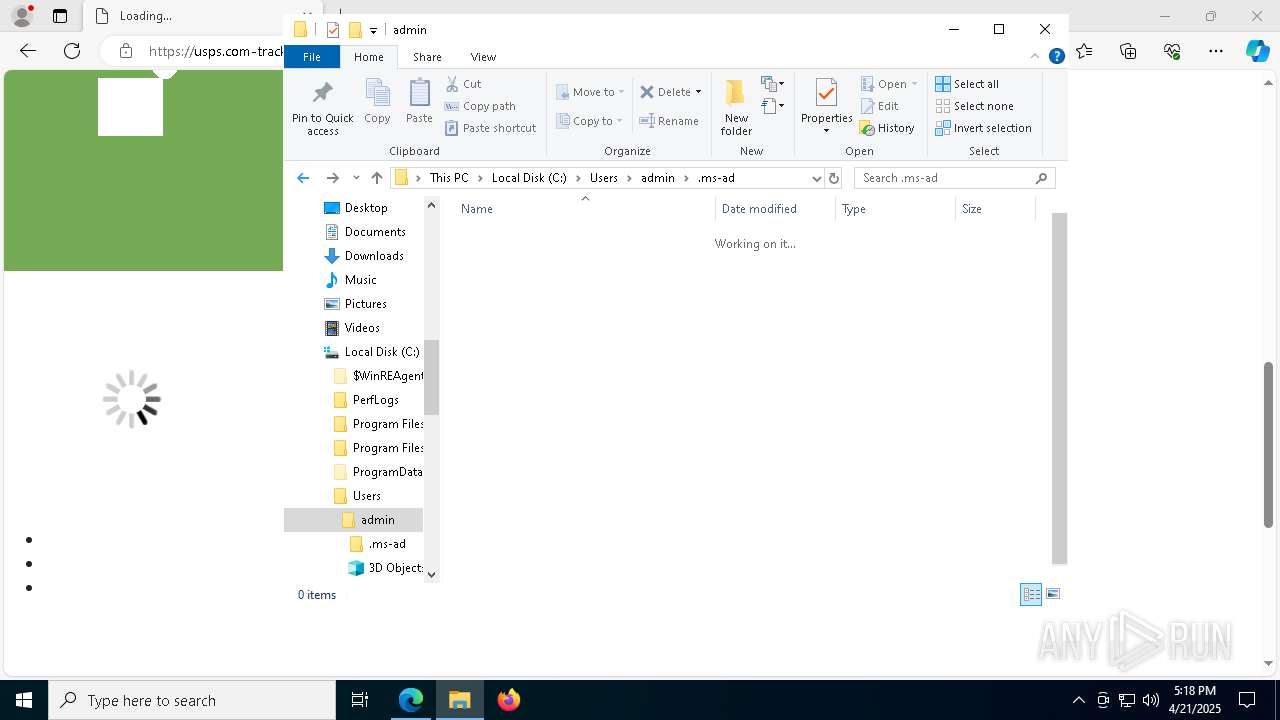This screenshot has height=720, width=1280.
Task: Click Paste shortcut in ribbon
Action: click(x=490, y=128)
